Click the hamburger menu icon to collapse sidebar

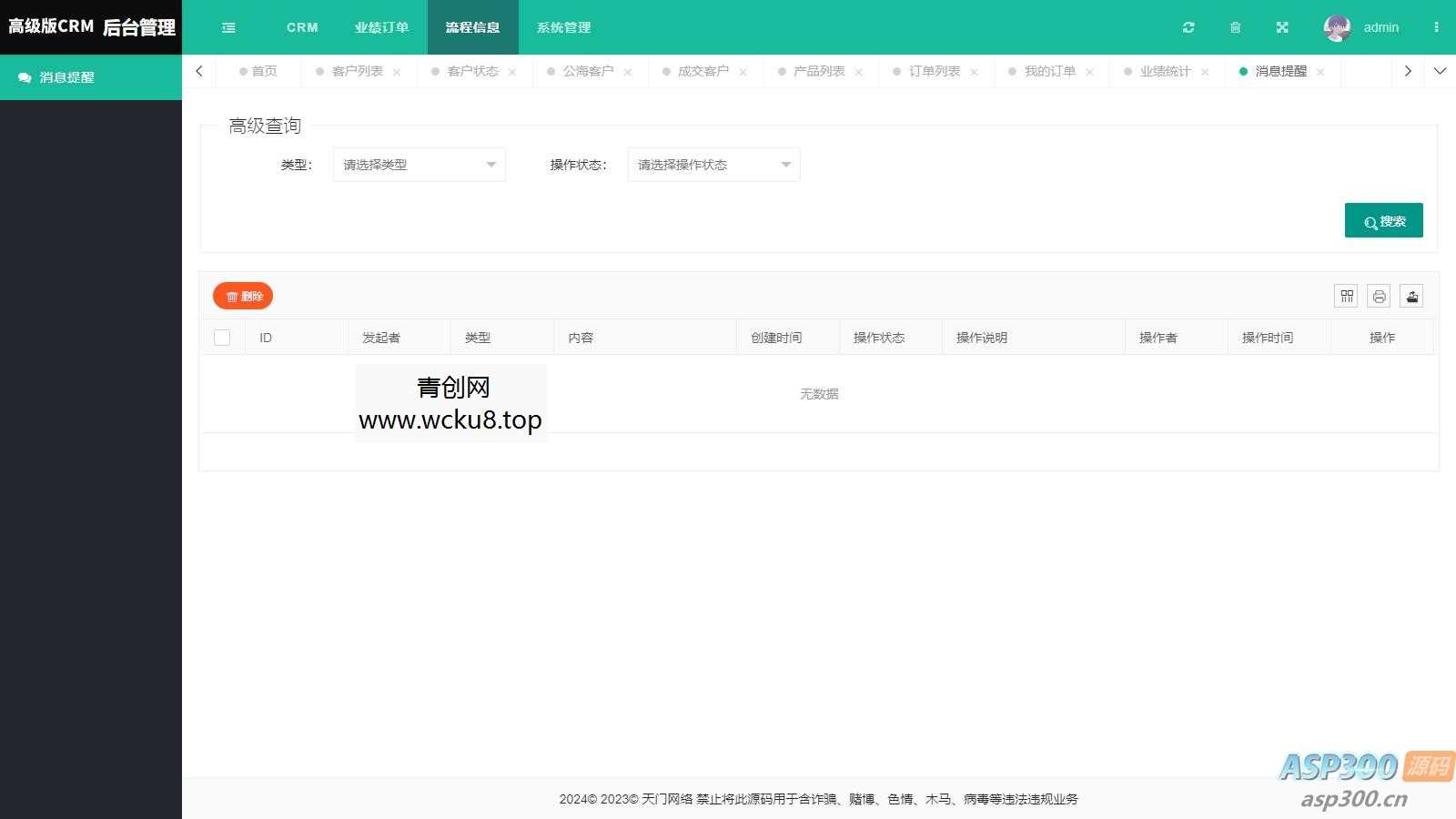228,27
